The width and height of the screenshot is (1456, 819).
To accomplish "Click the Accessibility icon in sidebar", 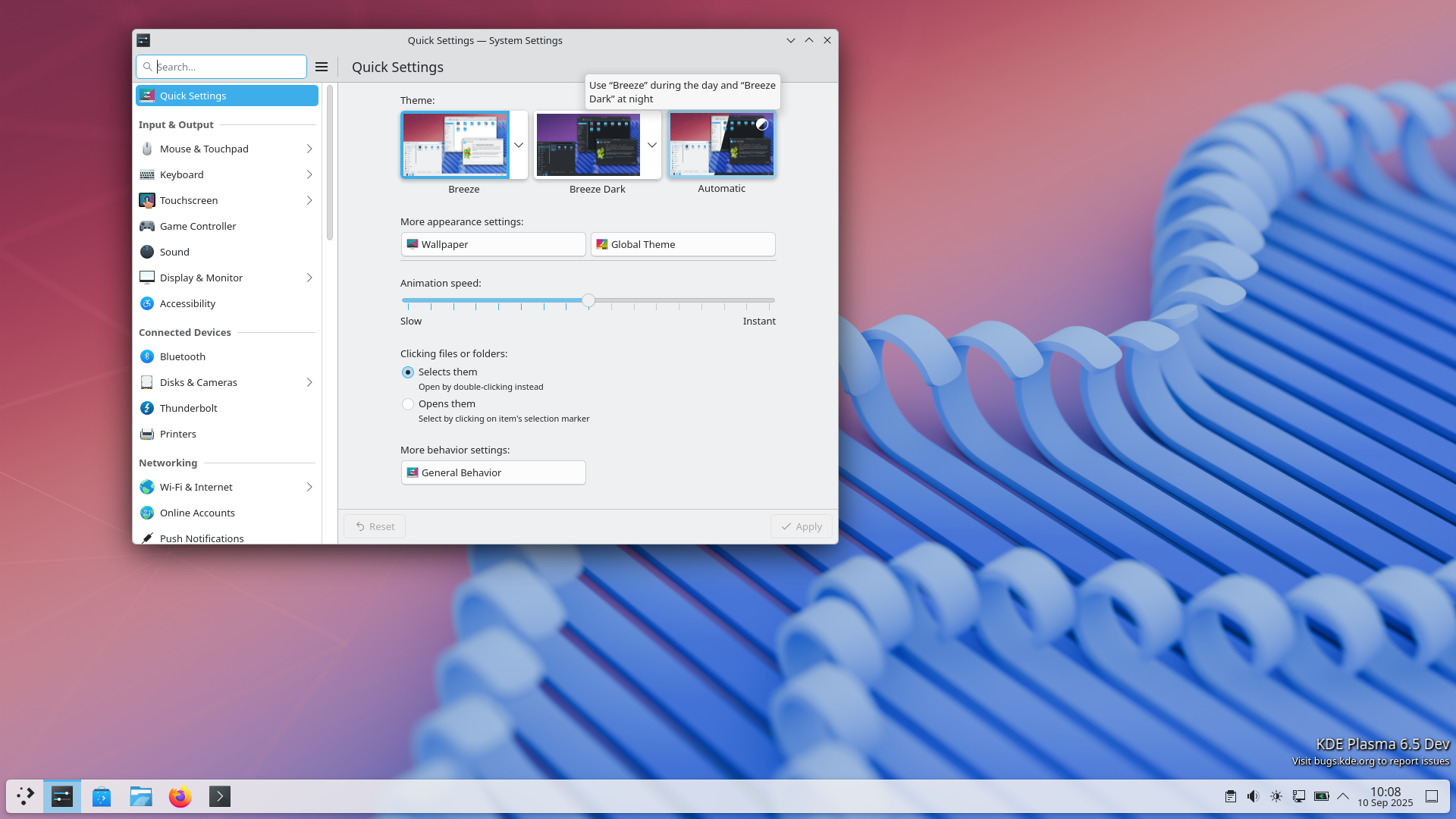I will 147,303.
